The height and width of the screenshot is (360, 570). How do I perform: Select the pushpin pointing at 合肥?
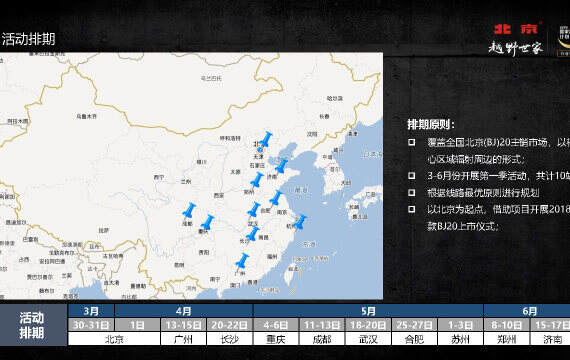[276, 198]
